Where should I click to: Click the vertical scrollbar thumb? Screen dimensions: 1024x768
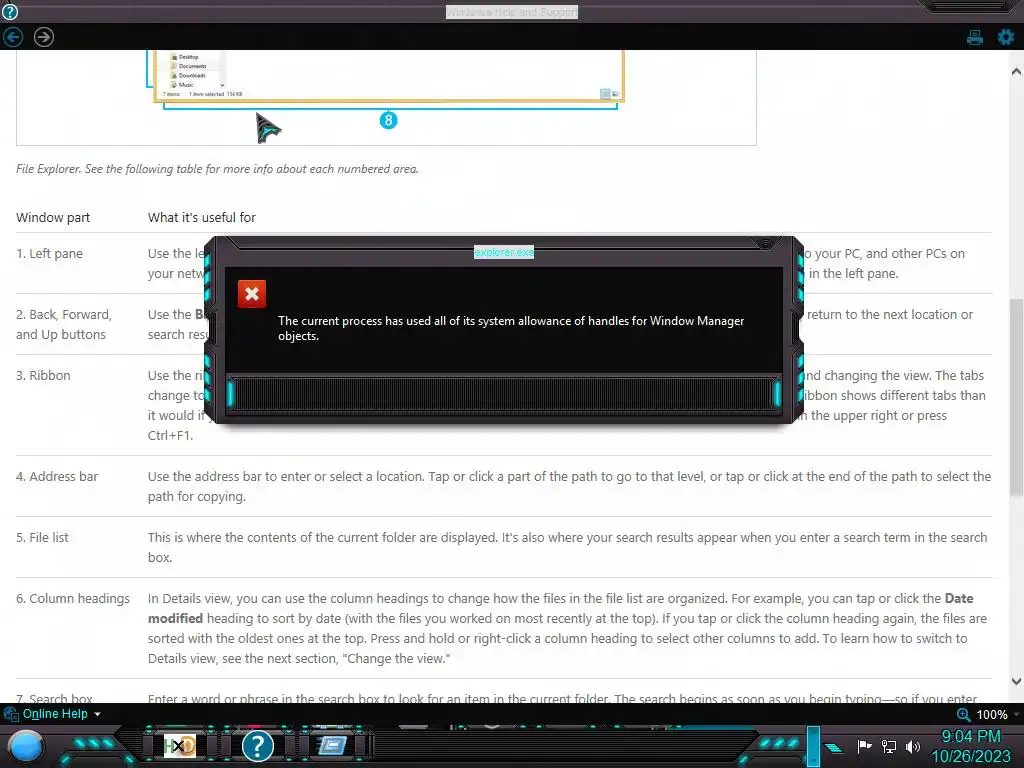[x=1016, y=397]
